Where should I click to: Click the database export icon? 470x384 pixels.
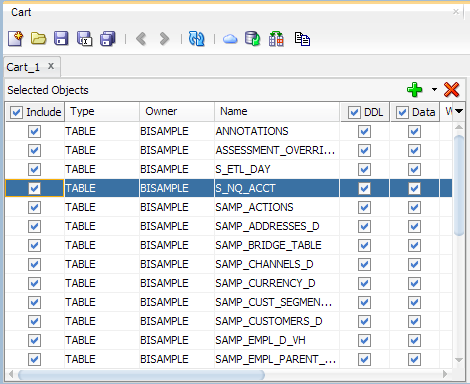(x=252, y=39)
